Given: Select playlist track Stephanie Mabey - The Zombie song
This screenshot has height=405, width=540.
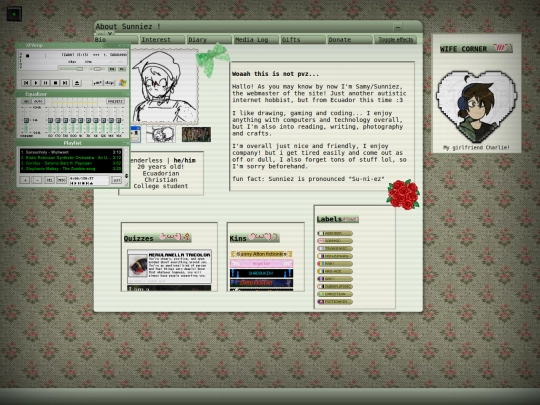Looking at the screenshot, I should [71, 169].
